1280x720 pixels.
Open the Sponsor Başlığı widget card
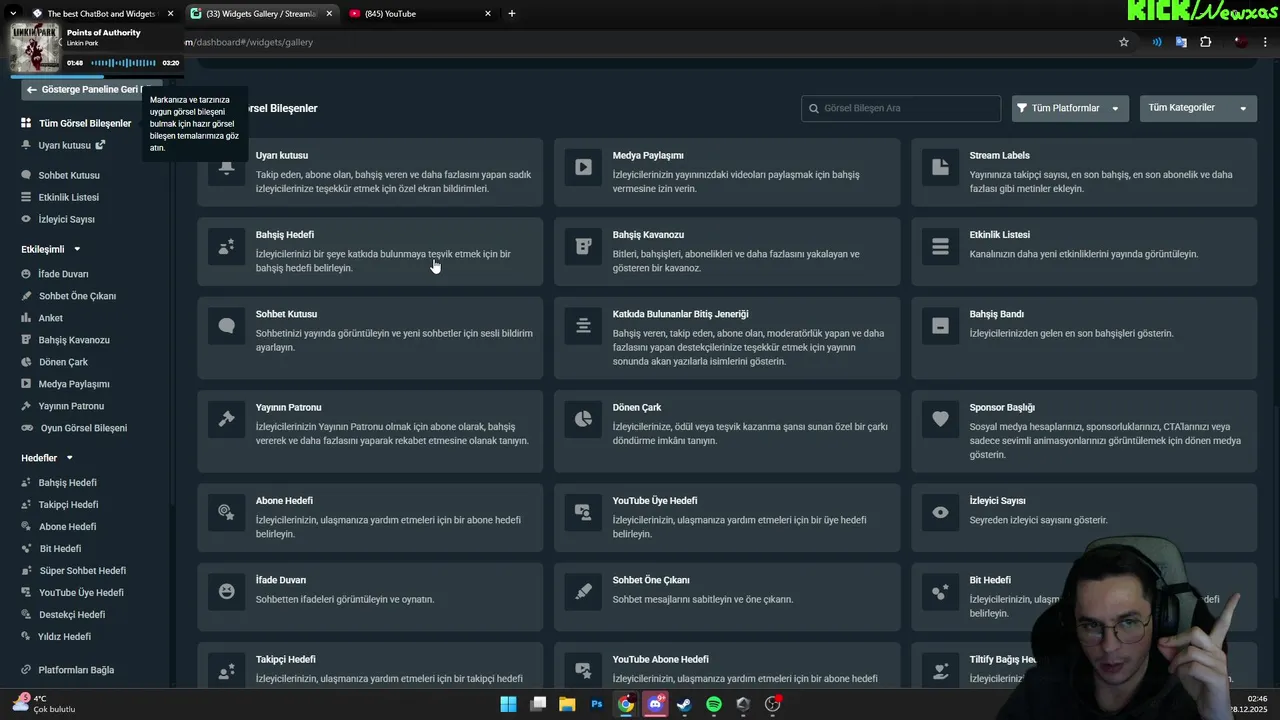(x=1084, y=431)
